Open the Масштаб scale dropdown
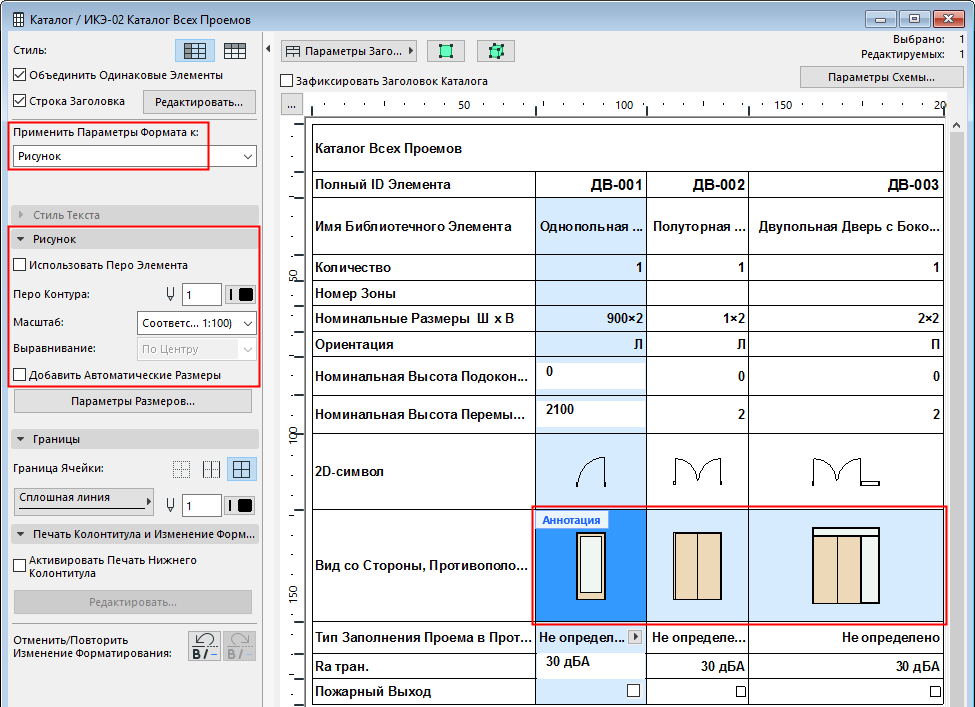 pyautogui.click(x=196, y=323)
